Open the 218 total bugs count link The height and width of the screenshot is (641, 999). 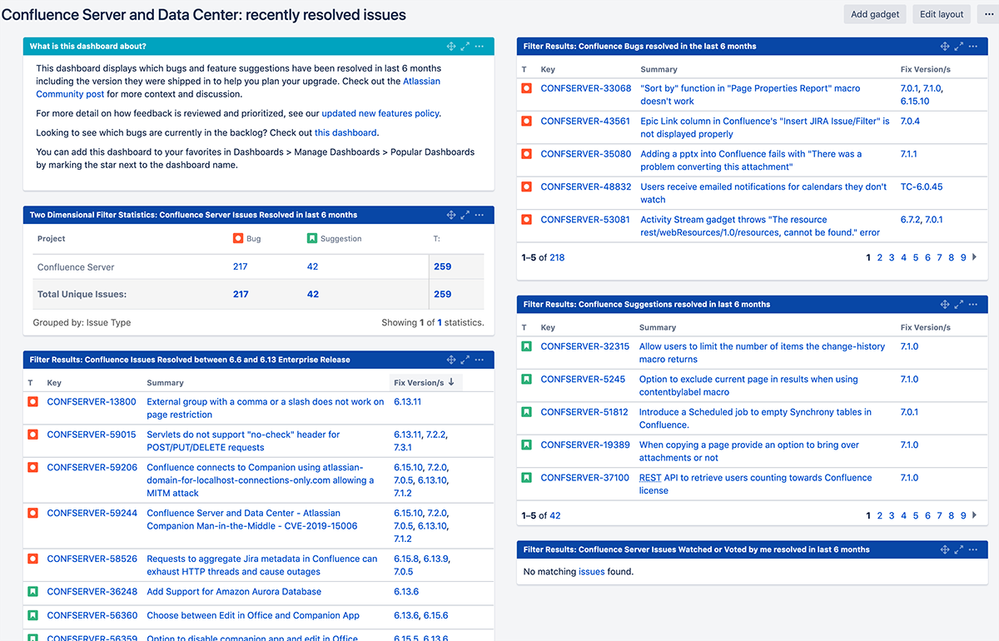557,258
